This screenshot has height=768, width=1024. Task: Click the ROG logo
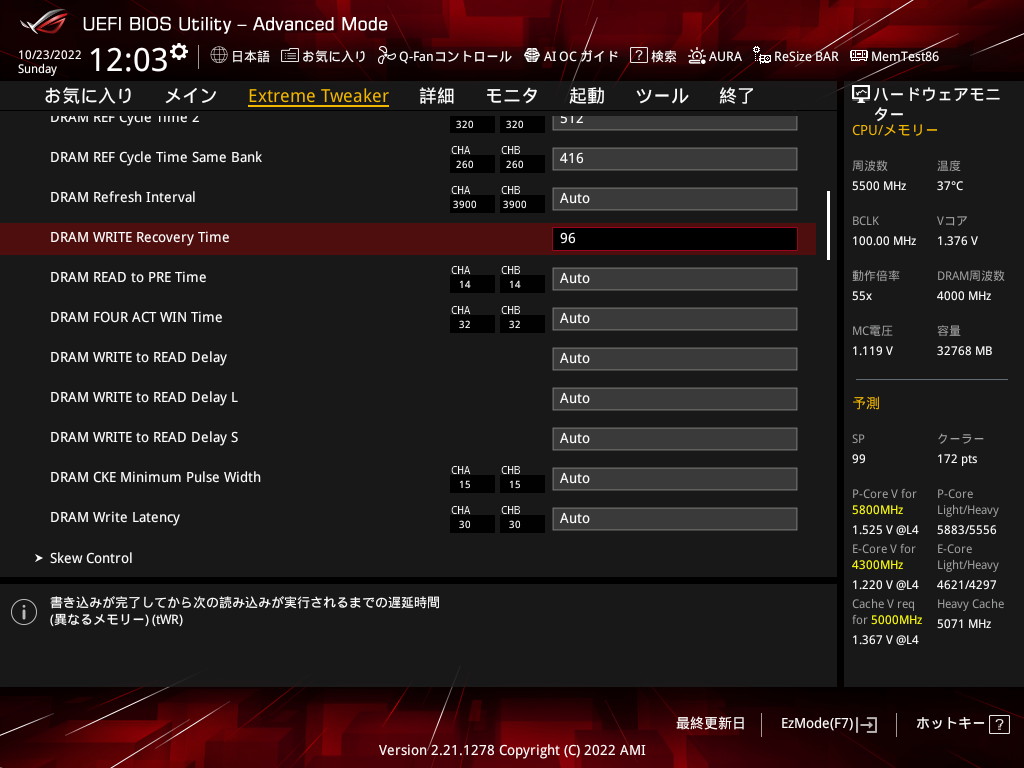pos(43,23)
